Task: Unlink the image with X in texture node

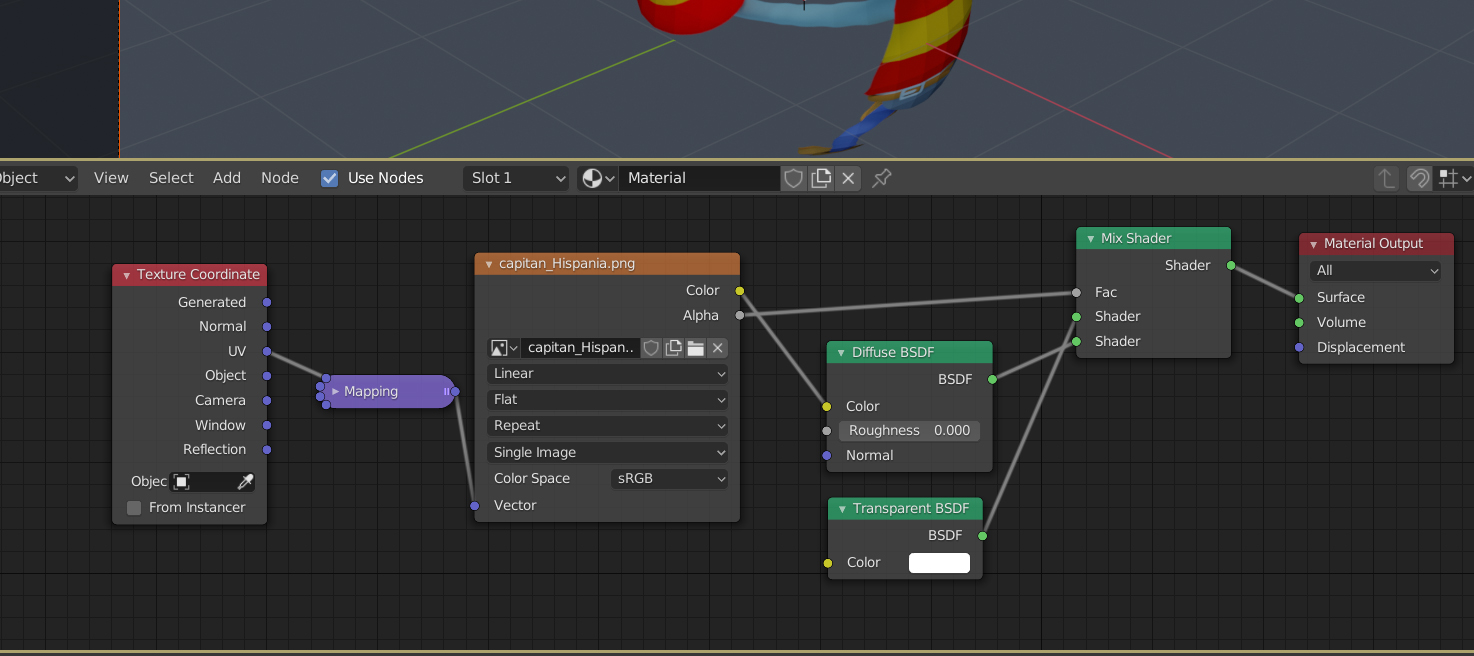Action: click(x=717, y=348)
